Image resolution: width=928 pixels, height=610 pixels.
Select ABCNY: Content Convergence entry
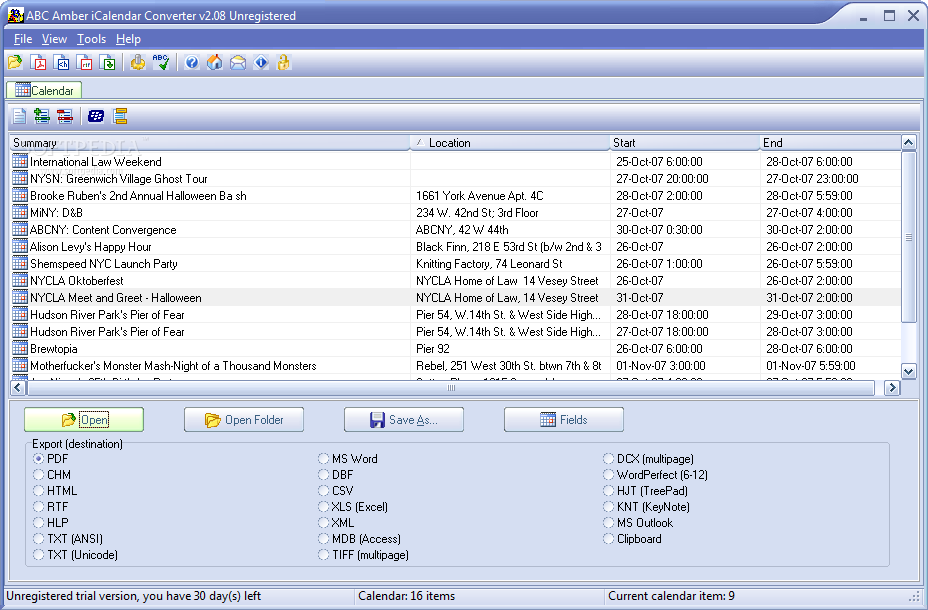[x=455, y=230]
